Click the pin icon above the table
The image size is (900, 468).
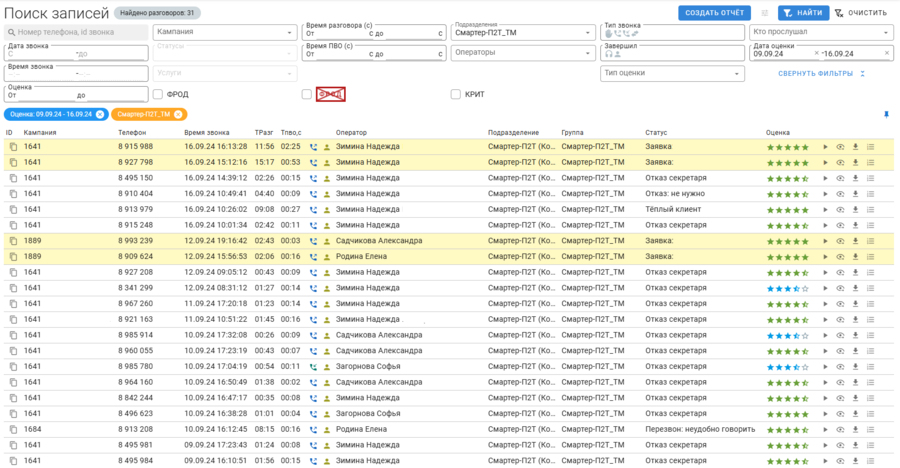(x=886, y=115)
